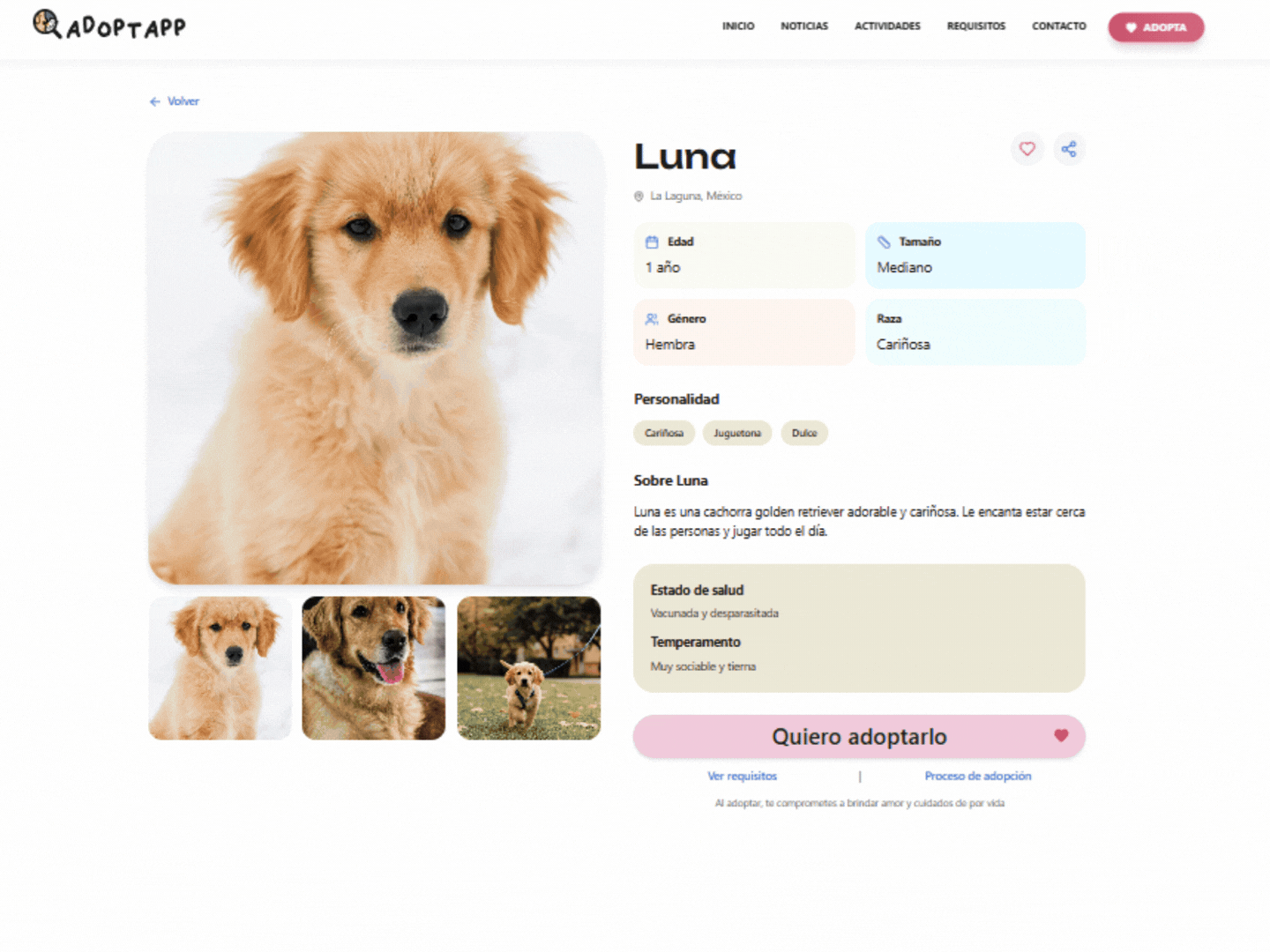1270x952 pixels.
Task: Click the AdoptApp logo
Action: click(x=109, y=26)
